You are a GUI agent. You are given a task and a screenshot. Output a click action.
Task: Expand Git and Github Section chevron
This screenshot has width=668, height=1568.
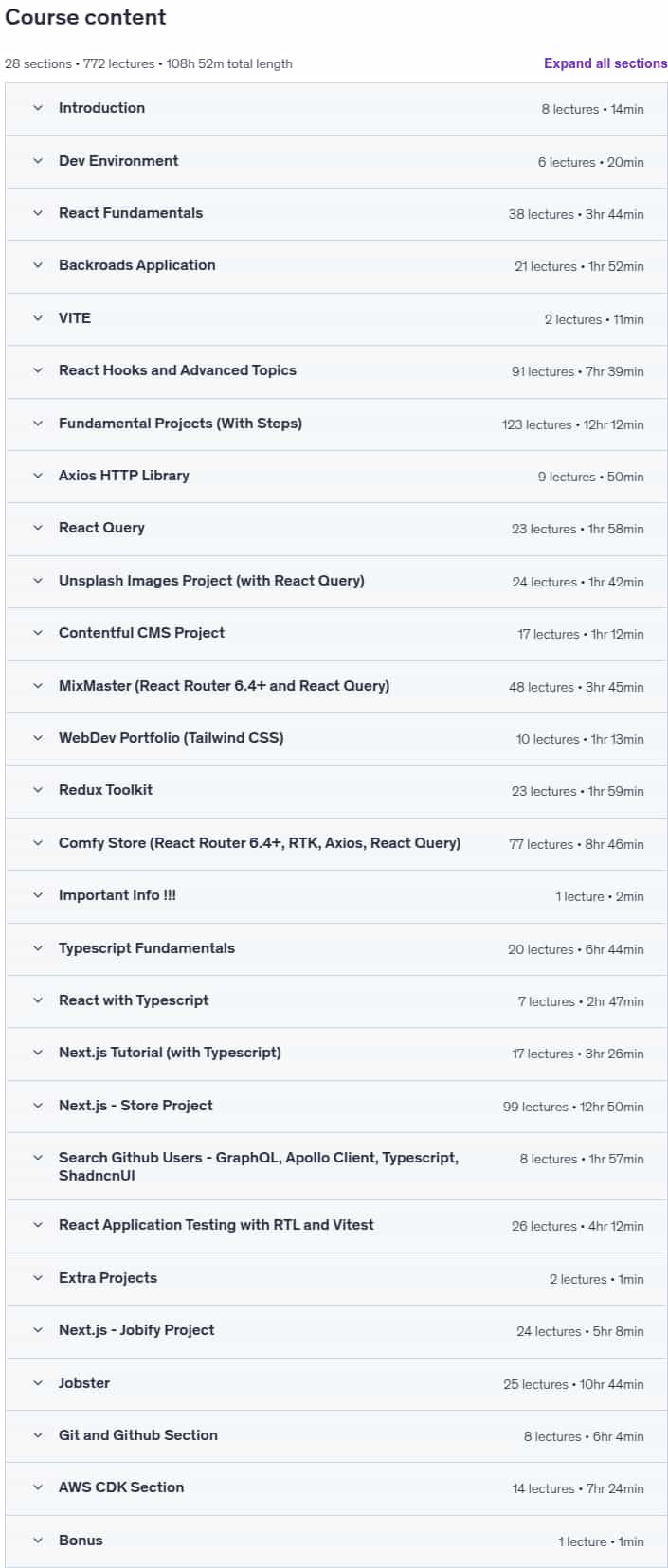[38, 1435]
